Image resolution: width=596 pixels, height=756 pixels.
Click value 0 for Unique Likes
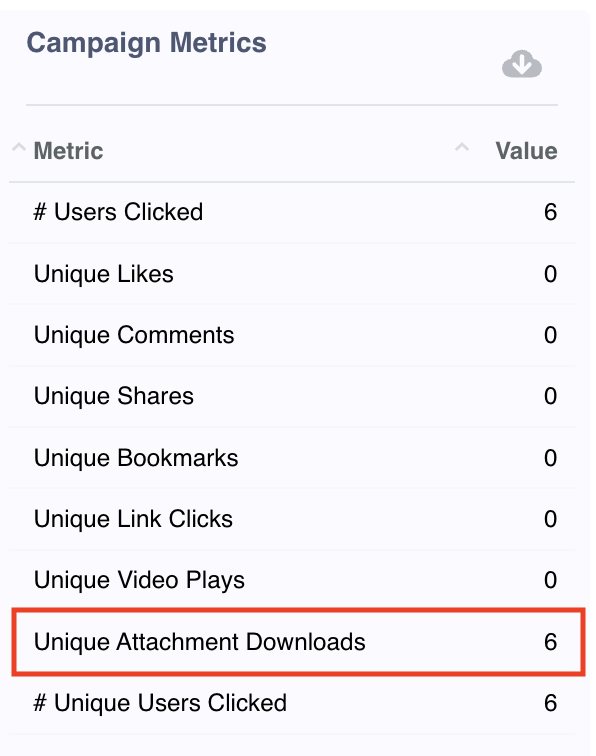[550, 274]
